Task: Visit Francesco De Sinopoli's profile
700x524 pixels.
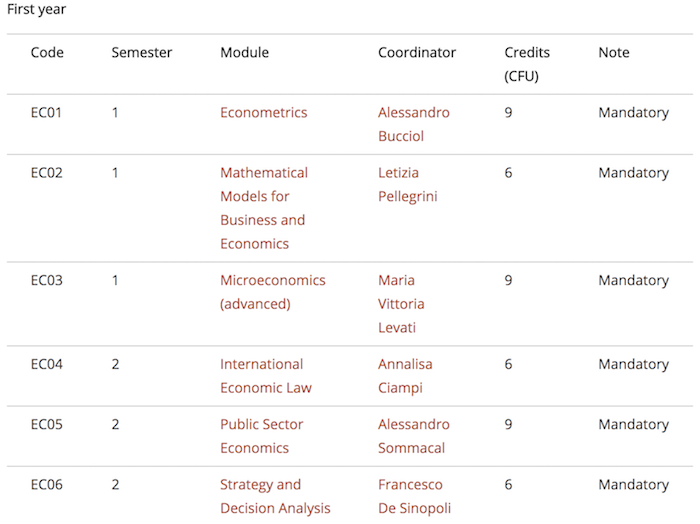Action: 414,496
